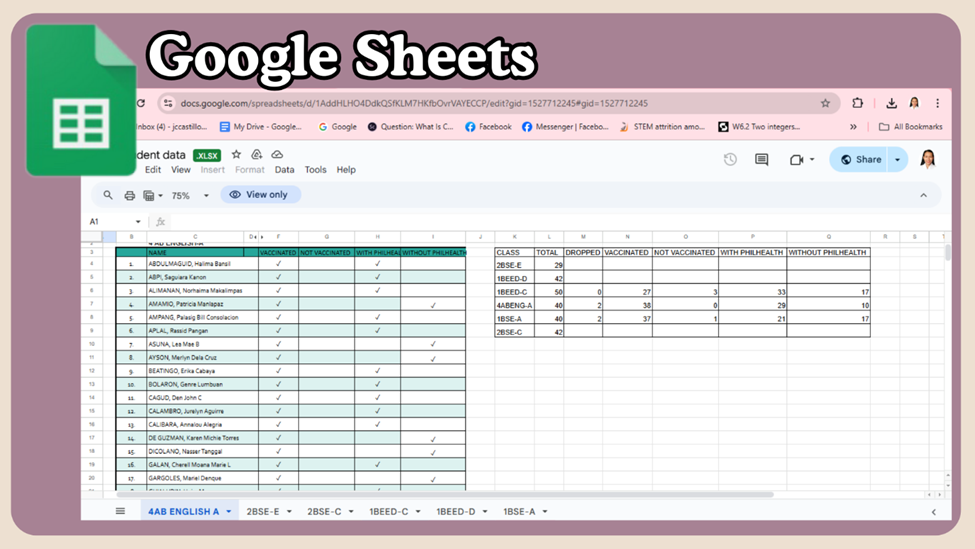975x549 pixels.
Task: Click vaccinated checkmark for GARGOLES, Mariel
Action: pyautogui.click(x=279, y=478)
